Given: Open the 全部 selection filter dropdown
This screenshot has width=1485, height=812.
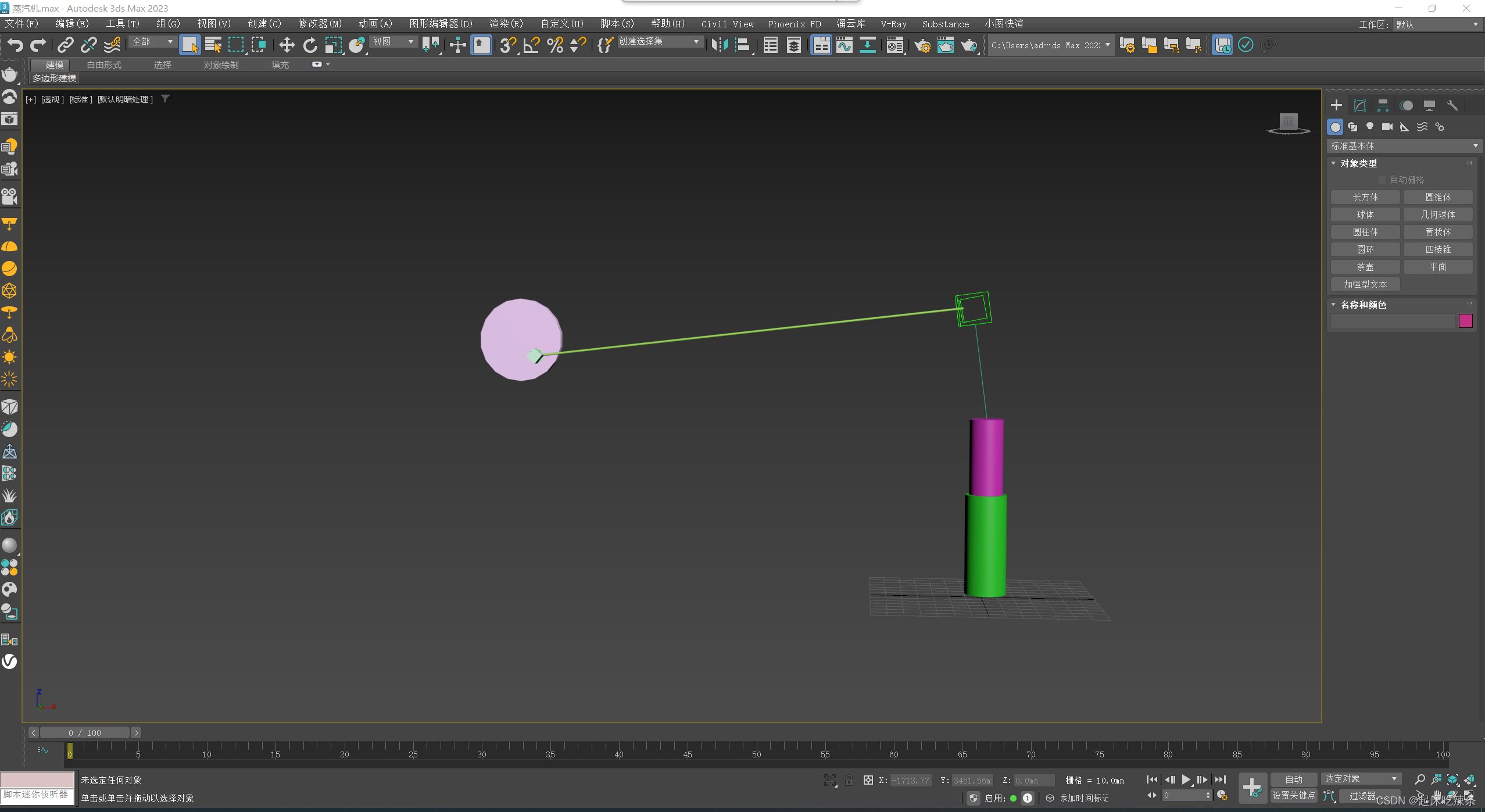Looking at the screenshot, I should (x=152, y=42).
